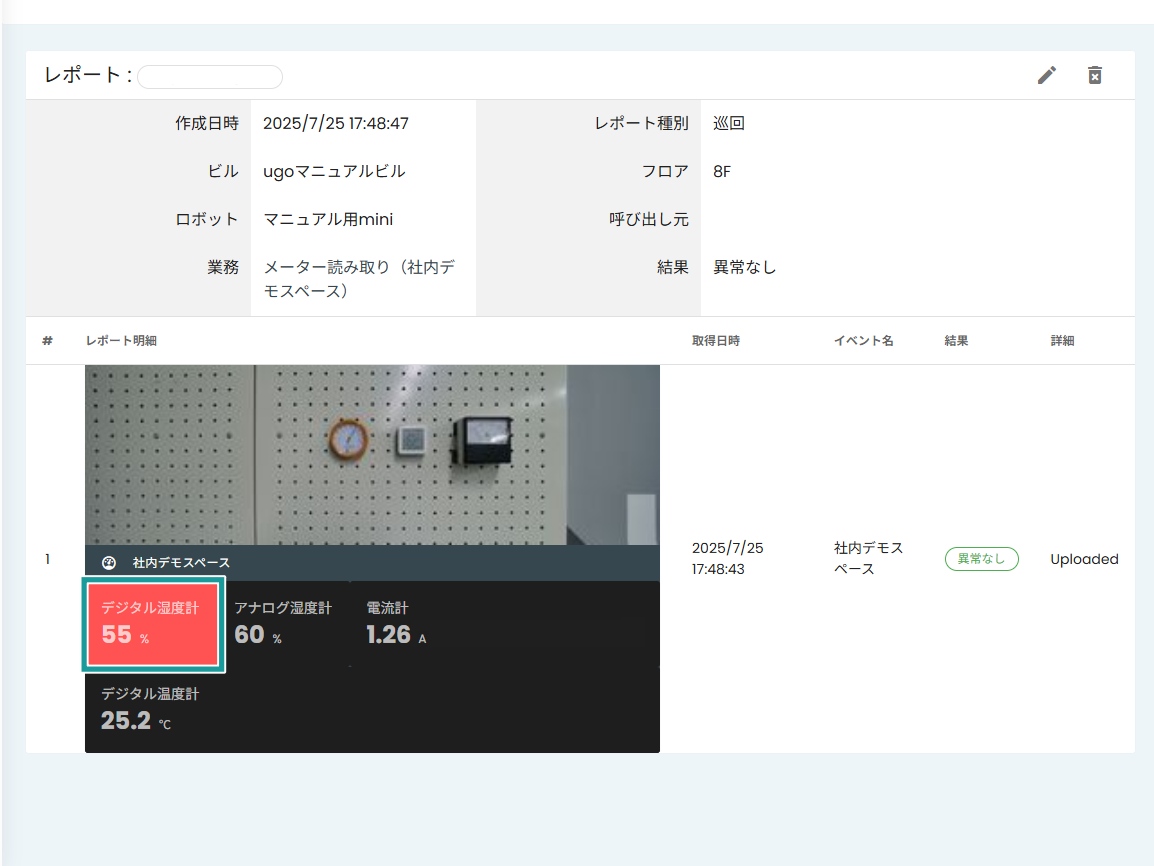Click the Uploaded detail status
Screen dimensions: 1154x866
[1084, 559]
